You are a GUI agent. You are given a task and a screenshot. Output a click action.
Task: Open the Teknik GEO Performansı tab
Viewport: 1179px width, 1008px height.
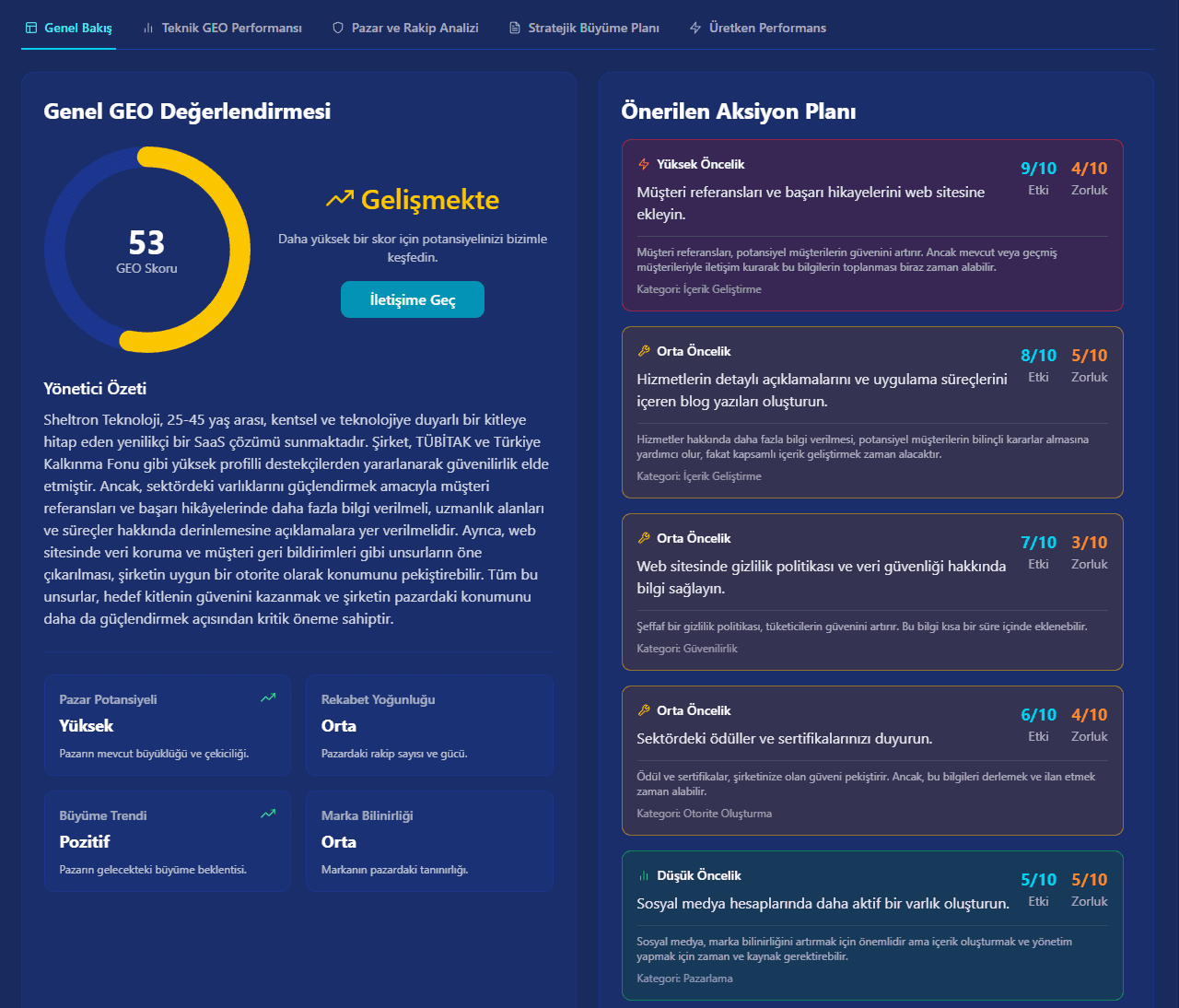pyautogui.click(x=222, y=28)
